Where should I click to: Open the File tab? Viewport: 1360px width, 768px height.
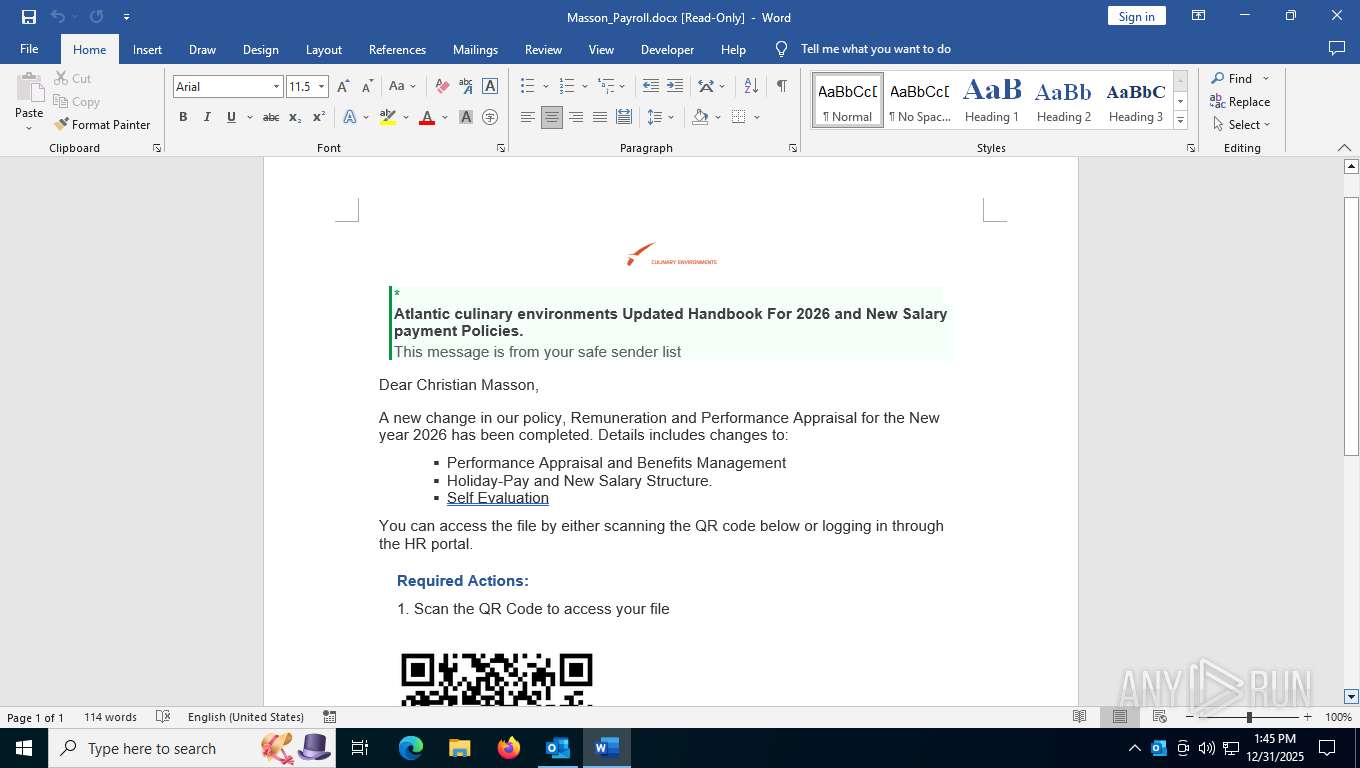tap(29, 49)
